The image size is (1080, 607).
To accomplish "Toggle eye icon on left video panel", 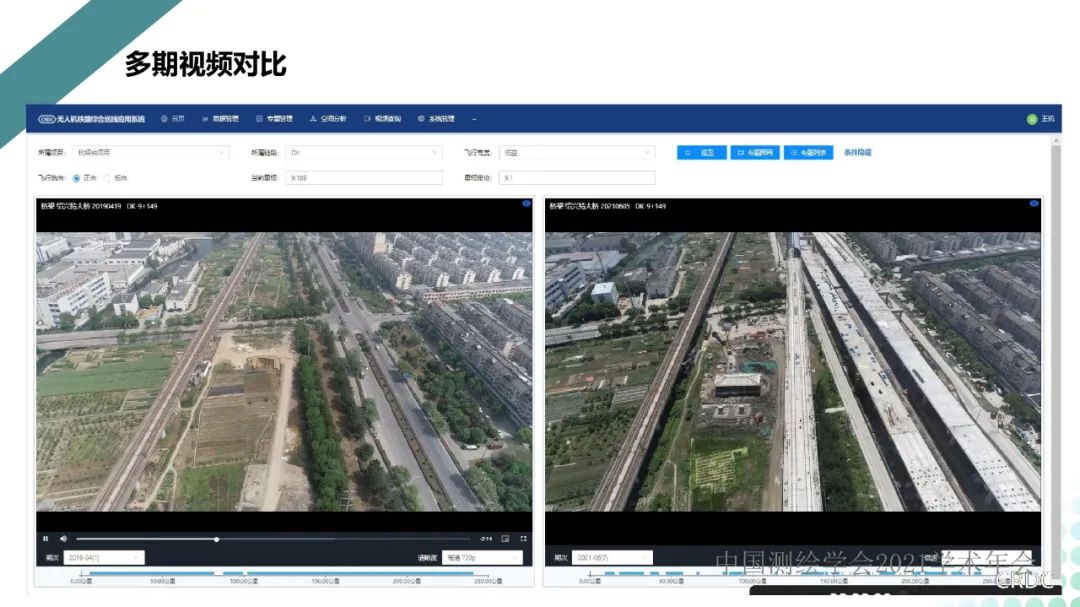I will click(526, 204).
